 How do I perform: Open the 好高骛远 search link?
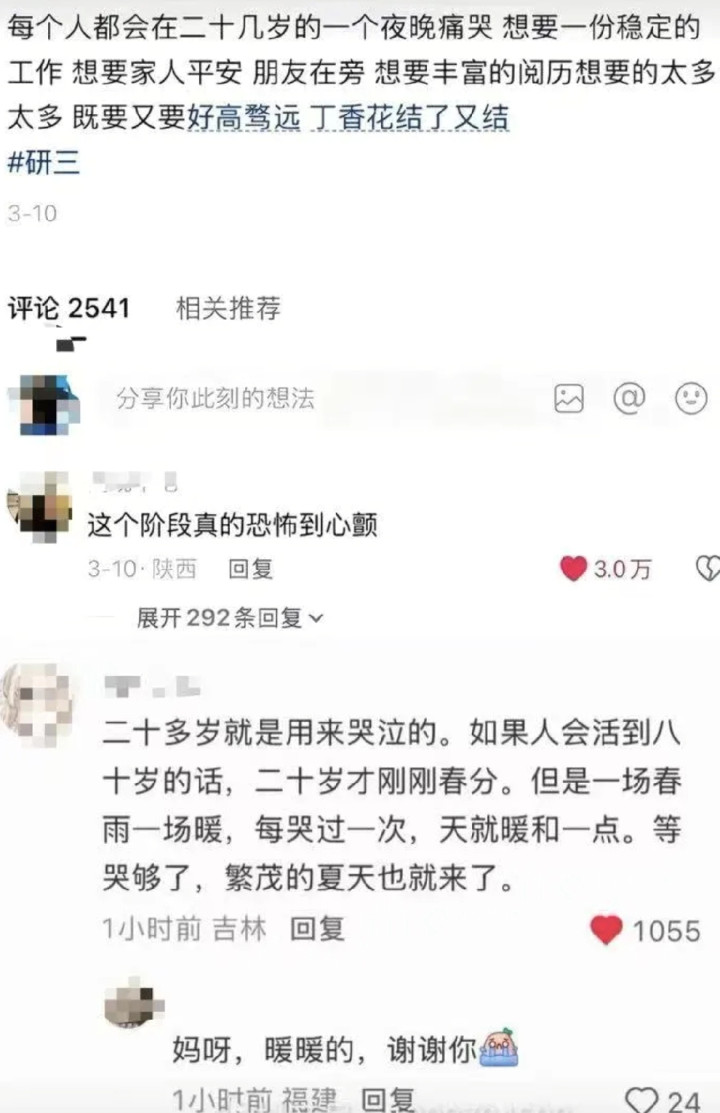pos(244,118)
